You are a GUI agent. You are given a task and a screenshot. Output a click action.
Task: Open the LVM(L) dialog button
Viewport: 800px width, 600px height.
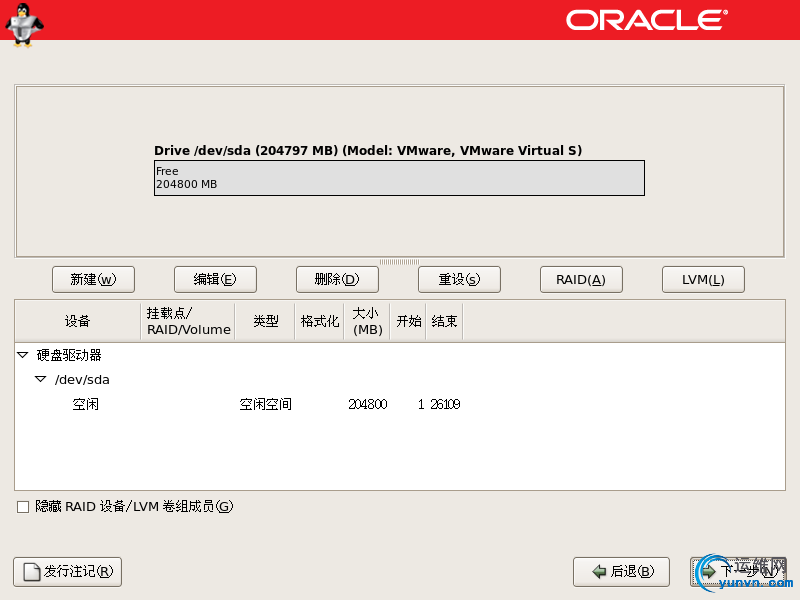[703, 279]
